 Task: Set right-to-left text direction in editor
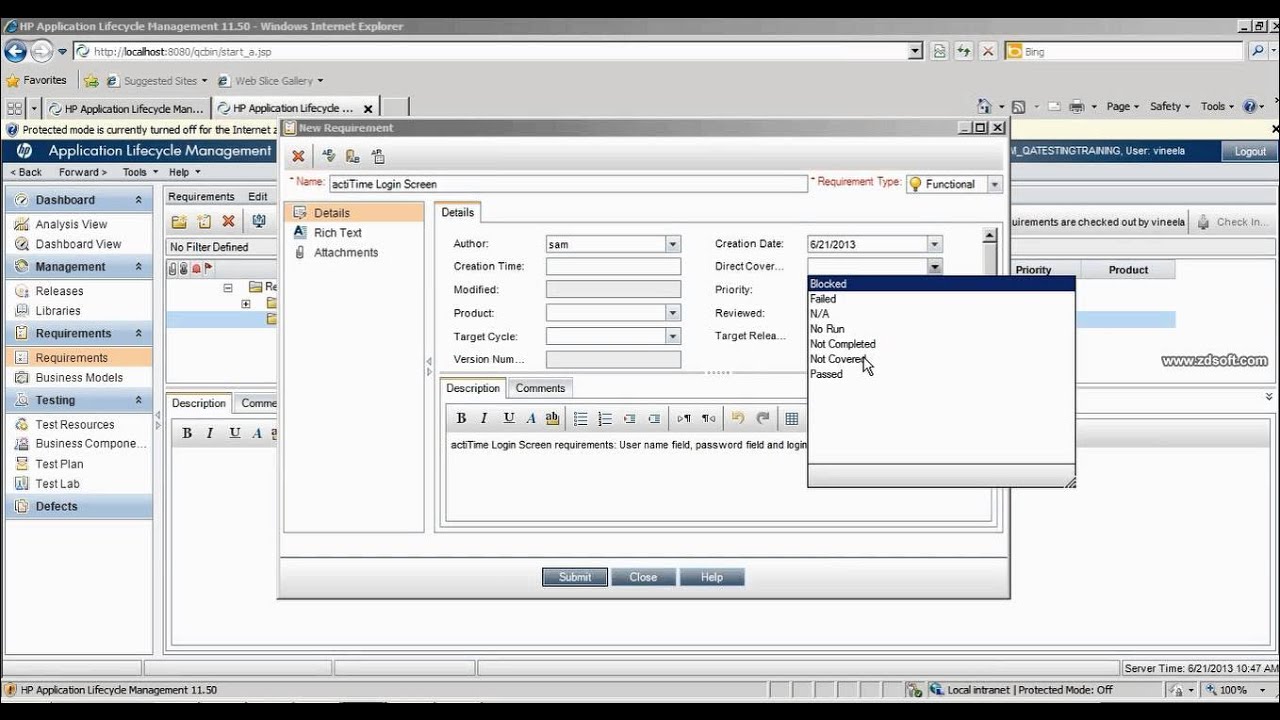[708, 418]
